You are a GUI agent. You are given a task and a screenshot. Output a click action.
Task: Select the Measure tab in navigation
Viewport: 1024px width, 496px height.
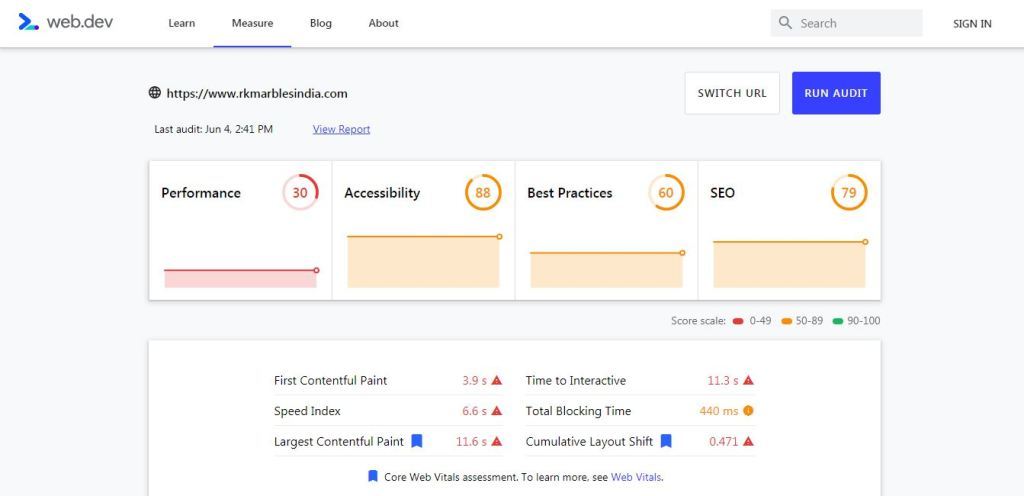tap(252, 23)
